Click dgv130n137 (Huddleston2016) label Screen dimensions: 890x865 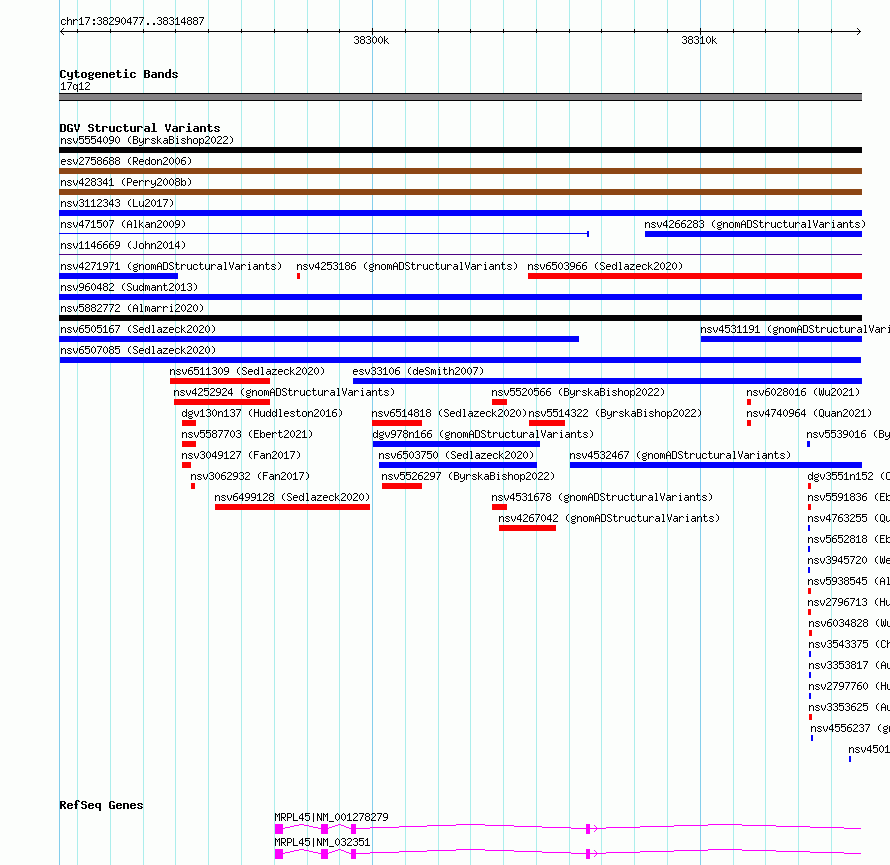click(262, 413)
